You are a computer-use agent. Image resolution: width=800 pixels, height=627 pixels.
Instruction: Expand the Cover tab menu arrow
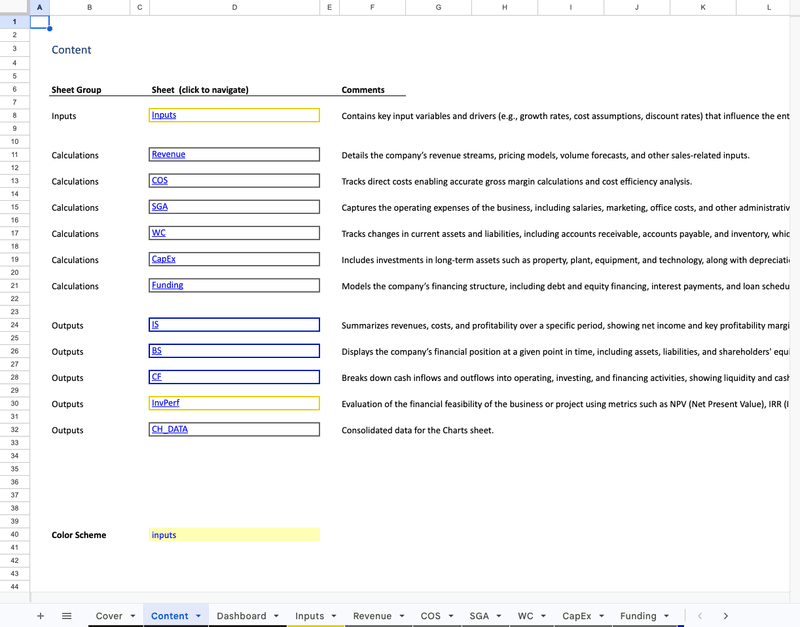133,616
